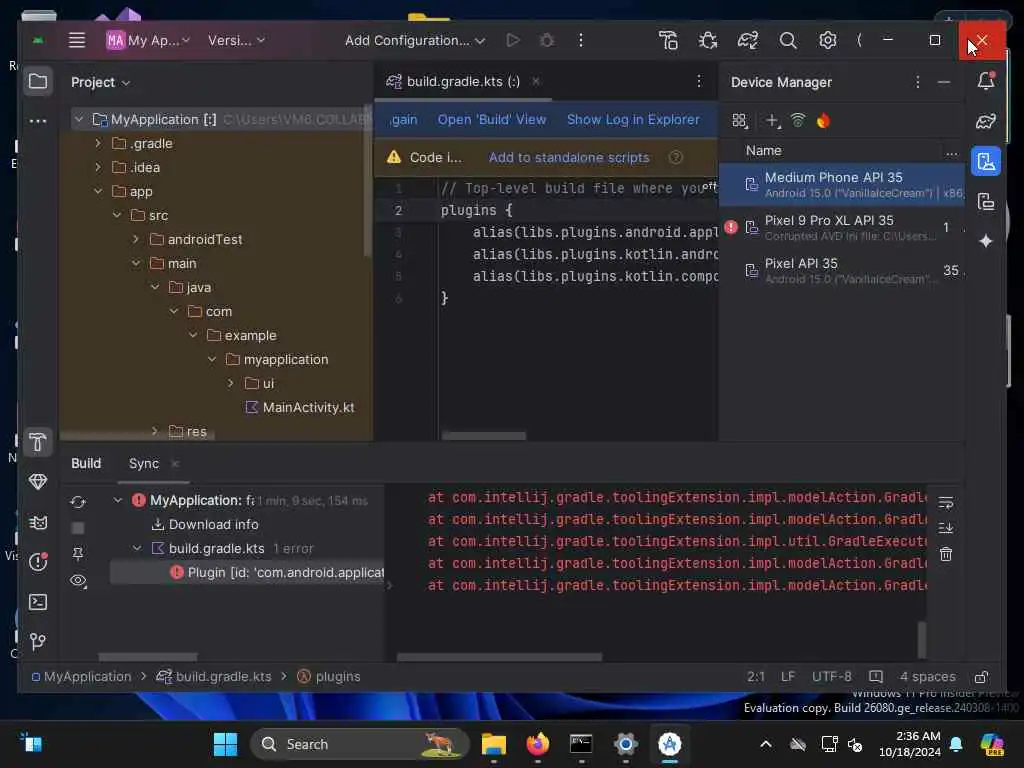The width and height of the screenshot is (1024, 768).
Task: Collapse the MyApplication project root node
Action: pyautogui.click(x=79, y=120)
